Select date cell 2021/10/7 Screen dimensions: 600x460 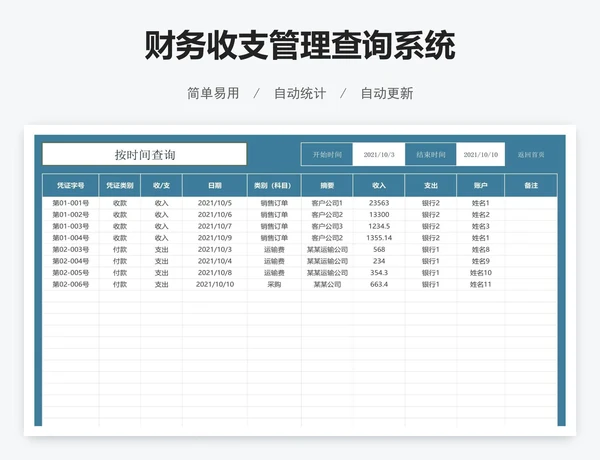(x=215, y=226)
